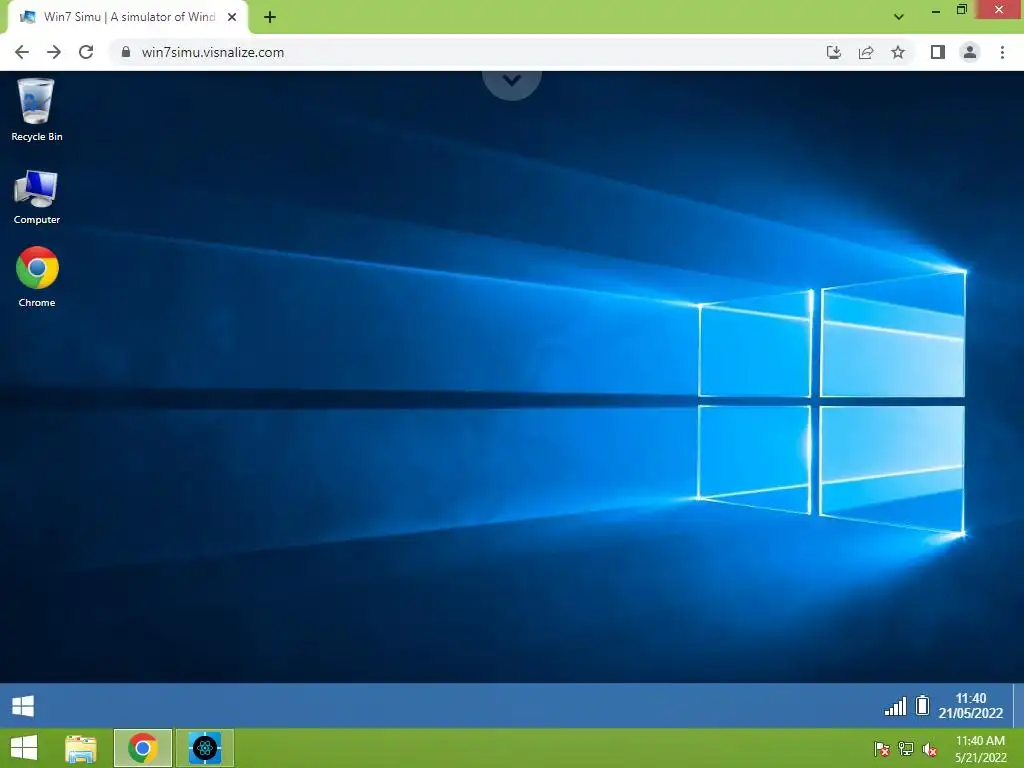View site info via the lock icon

click(x=126, y=52)
